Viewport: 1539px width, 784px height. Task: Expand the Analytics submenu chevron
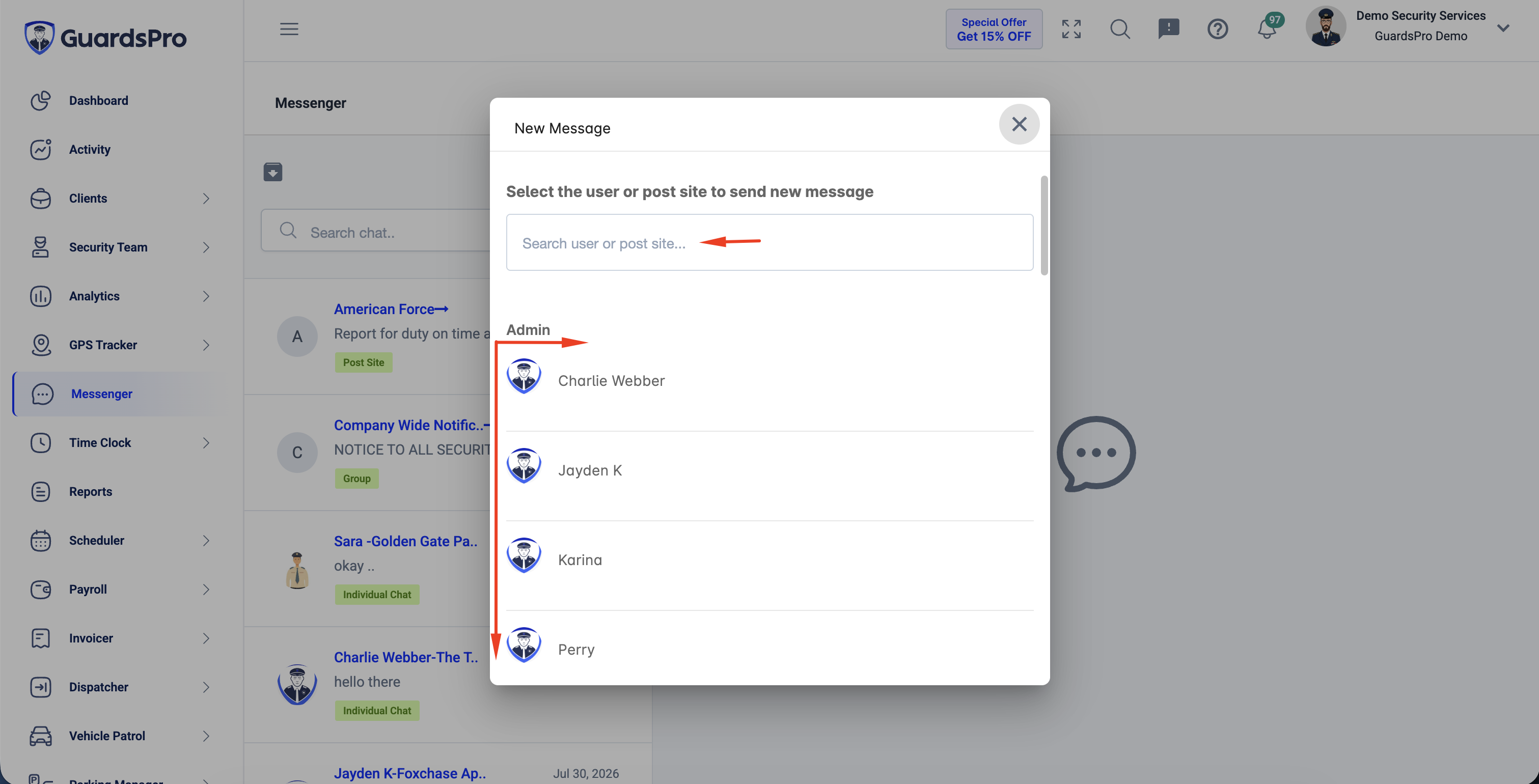(206, 296)
